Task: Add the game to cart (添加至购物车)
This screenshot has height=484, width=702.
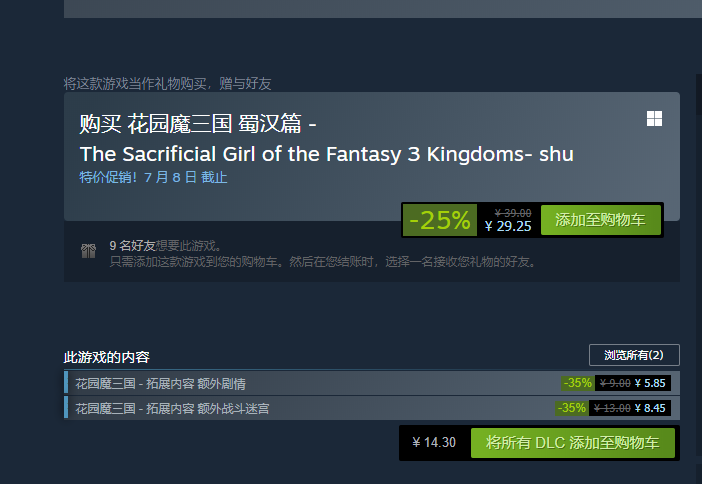Action: [x=600, y=220]
